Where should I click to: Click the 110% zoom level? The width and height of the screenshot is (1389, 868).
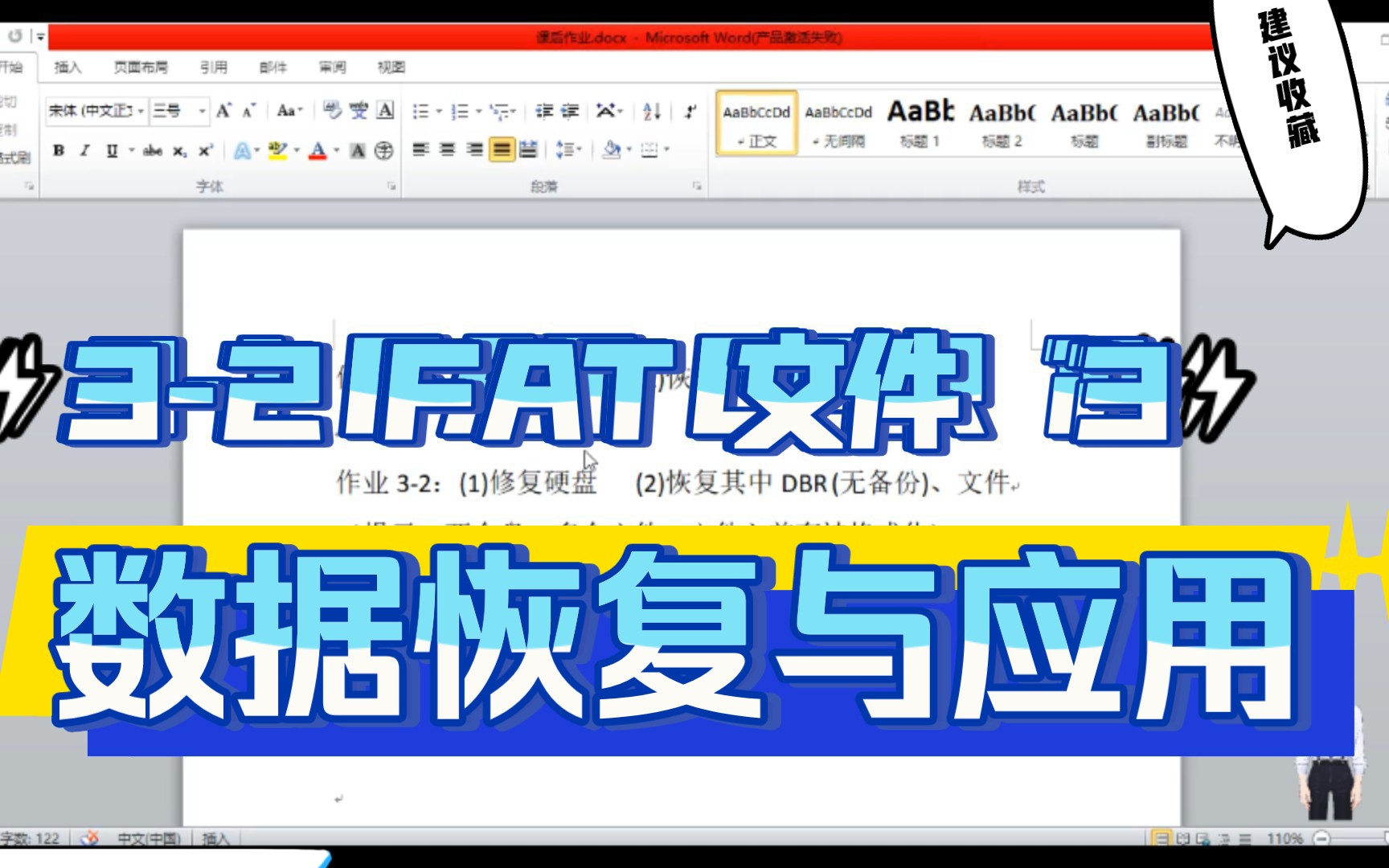[1285, 838]
